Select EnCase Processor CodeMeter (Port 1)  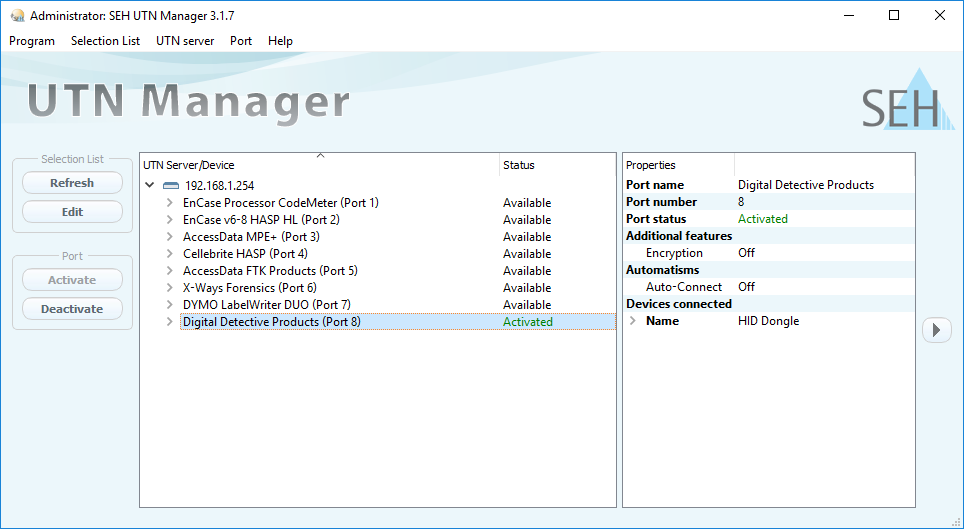tap(281, 202)
